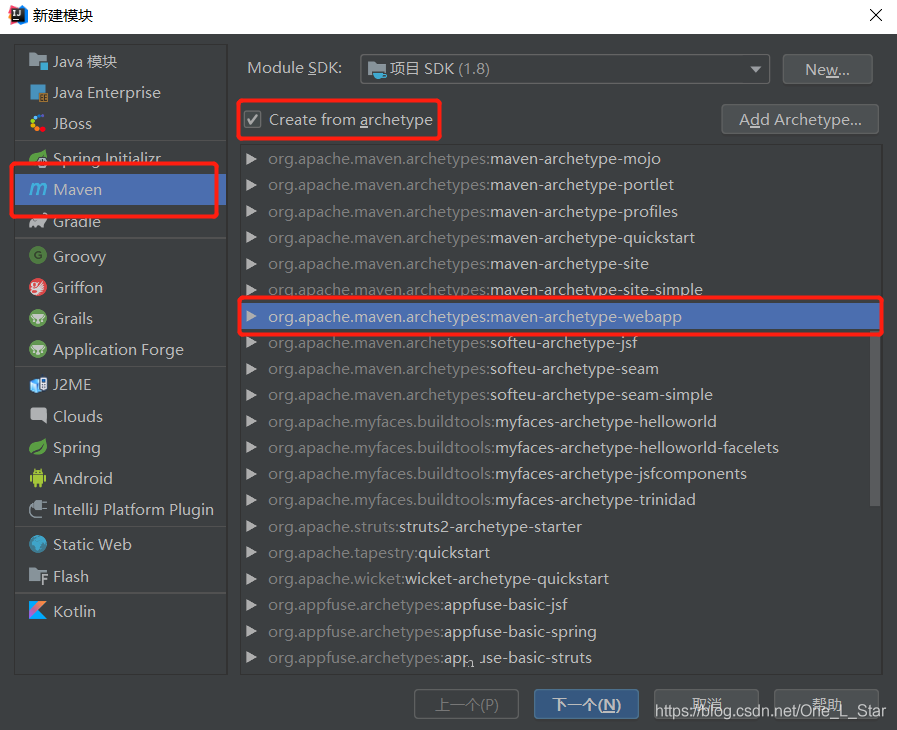Select Android module type
Image resolution: width=897 pixels, height=730 pixels.
point(121,478)
